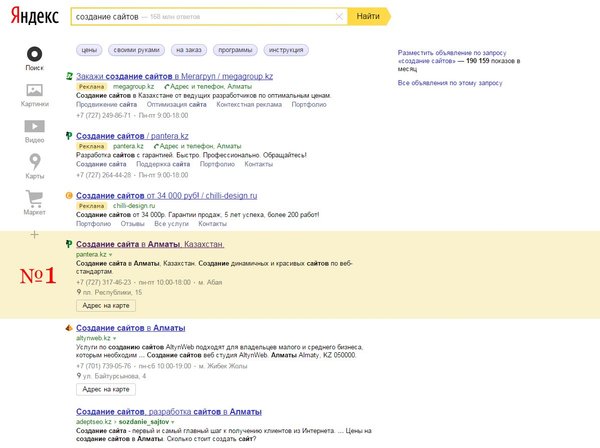The height and width of the screenshot is (448, 600).
Task: Clear the search query with the X icon
Action: [337, 17]
